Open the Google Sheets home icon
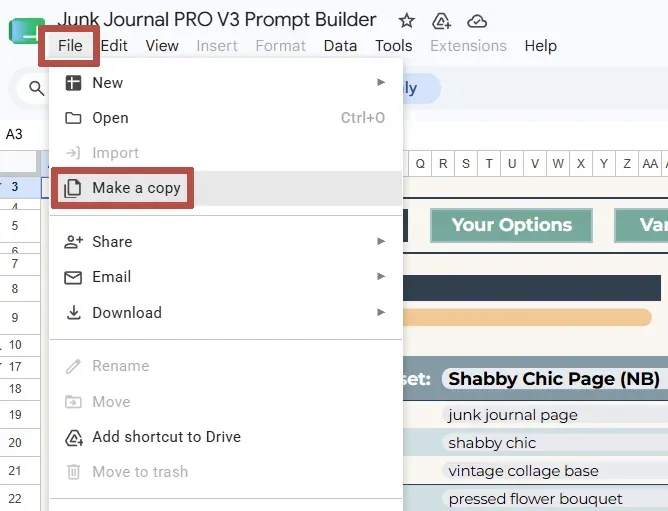 tap(26, 31)
